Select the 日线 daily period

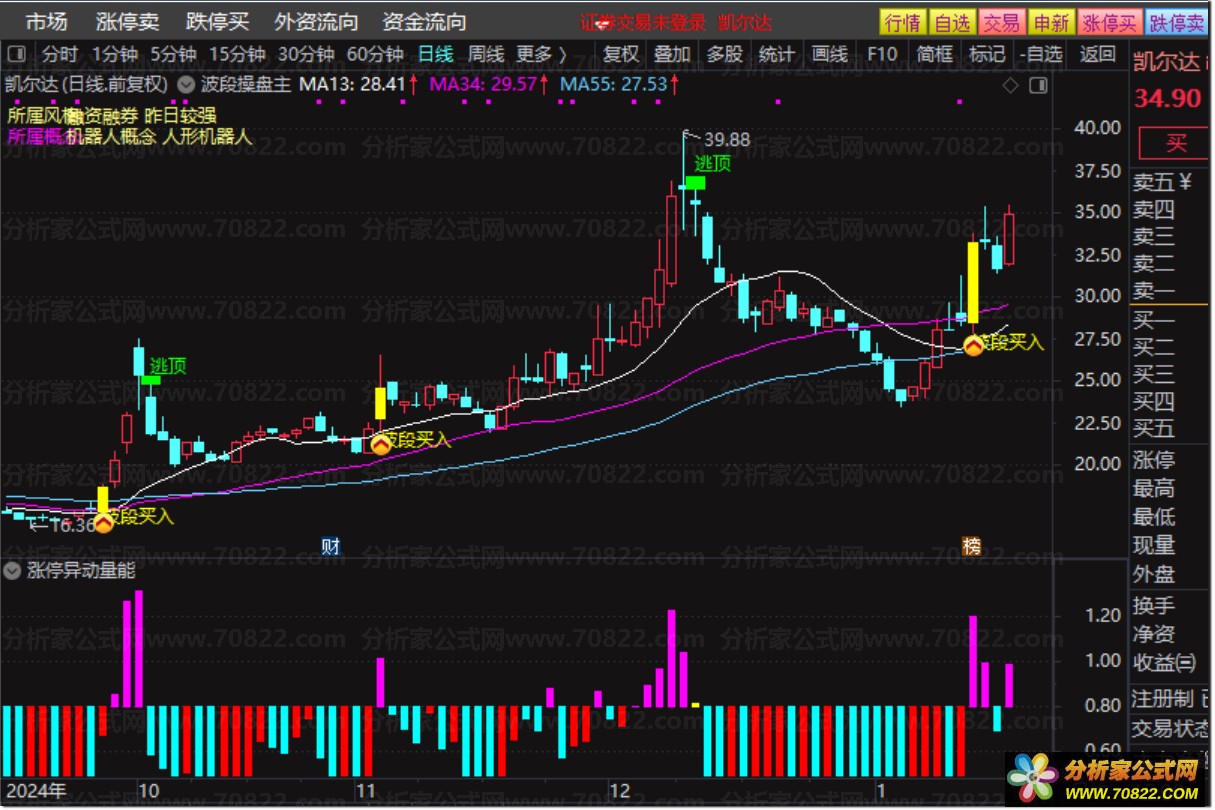pos(435,54)
